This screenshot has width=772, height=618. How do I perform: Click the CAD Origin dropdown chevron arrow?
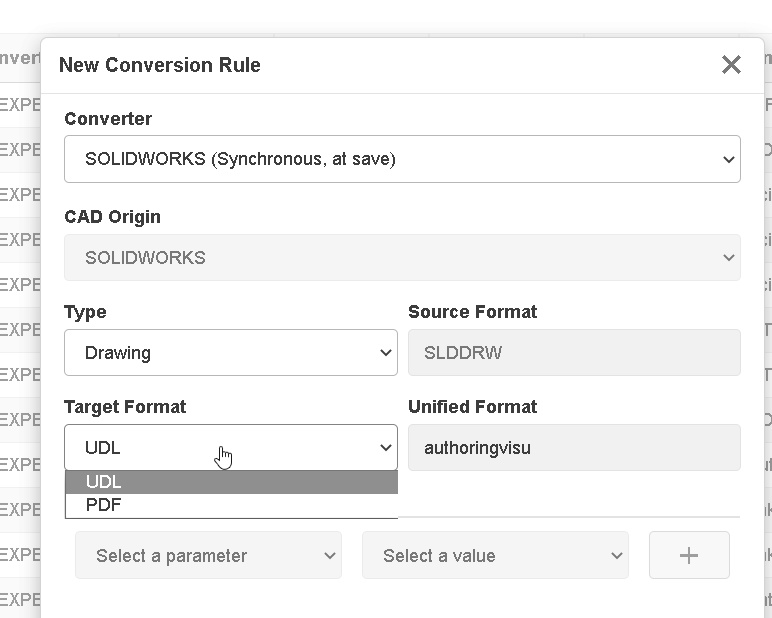click(x=727, y=258)
